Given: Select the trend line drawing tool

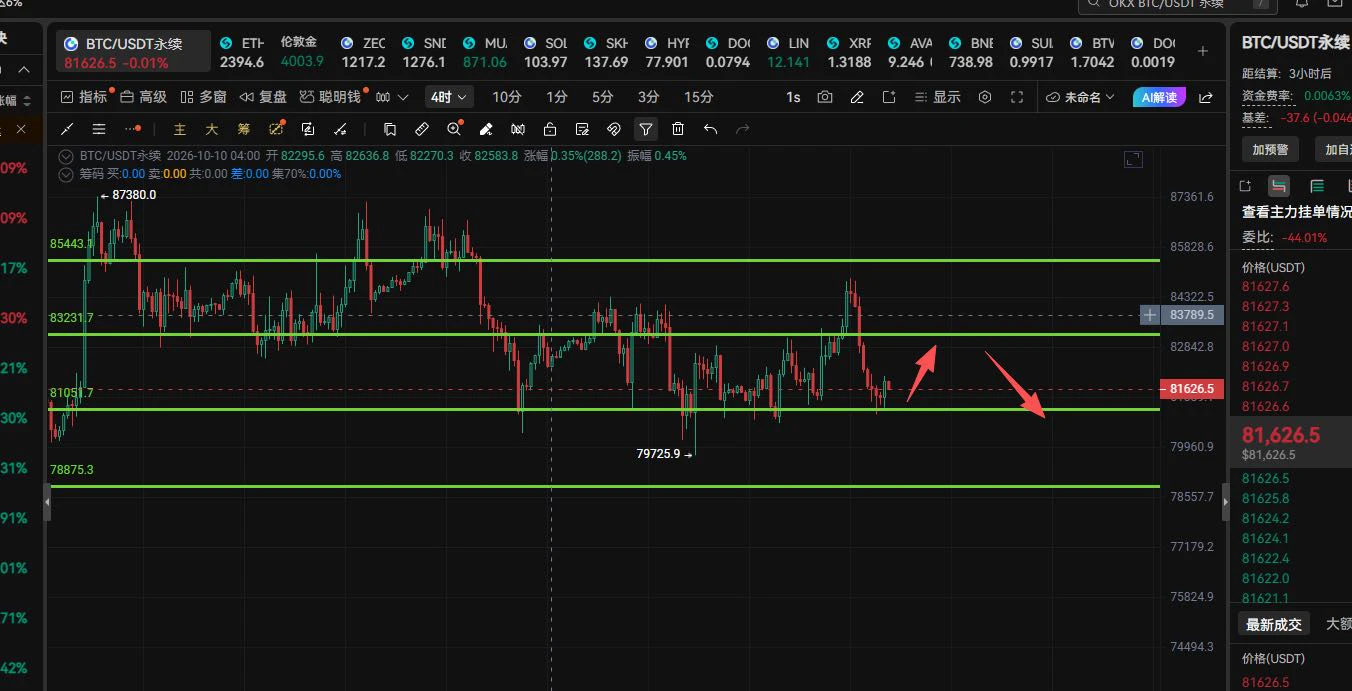Looking at the screenshot, I should pos(67,129).
